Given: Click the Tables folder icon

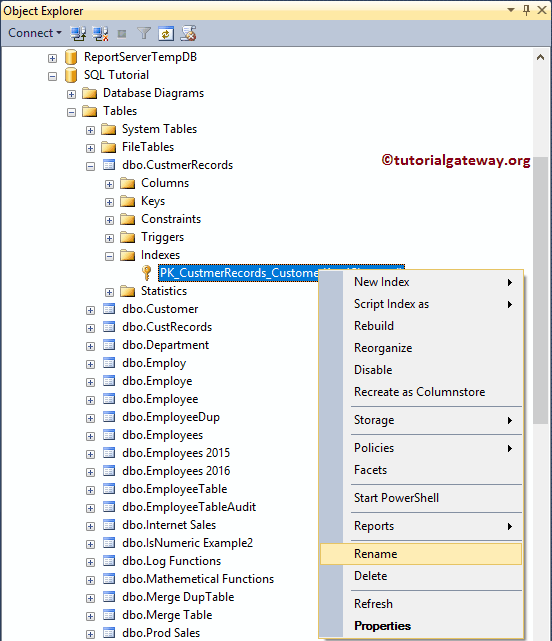Looking at the screenshot, I should pyautogui.click(x=90, y=111).
